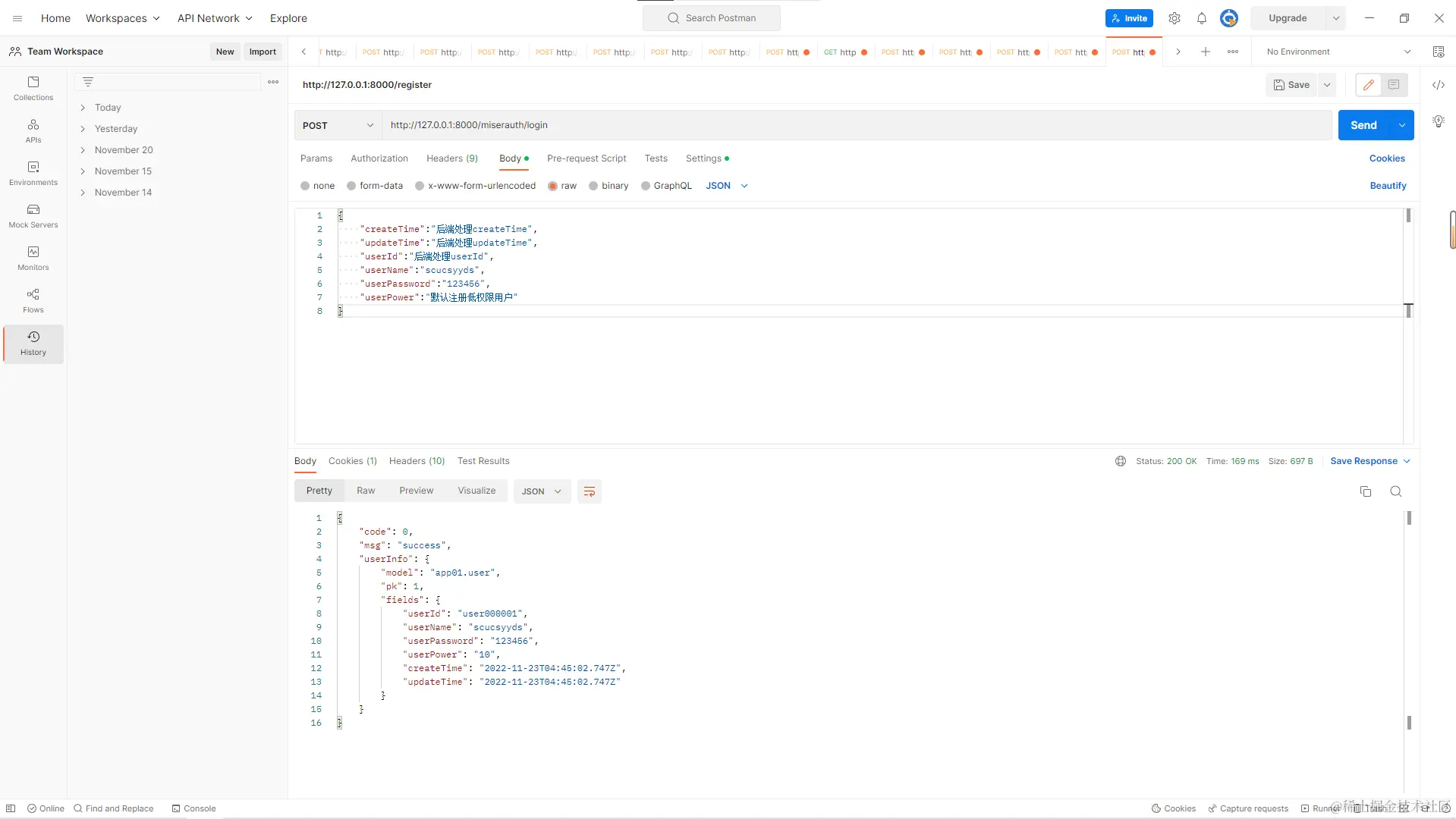Open the POST method dropdown

point(338,125)
